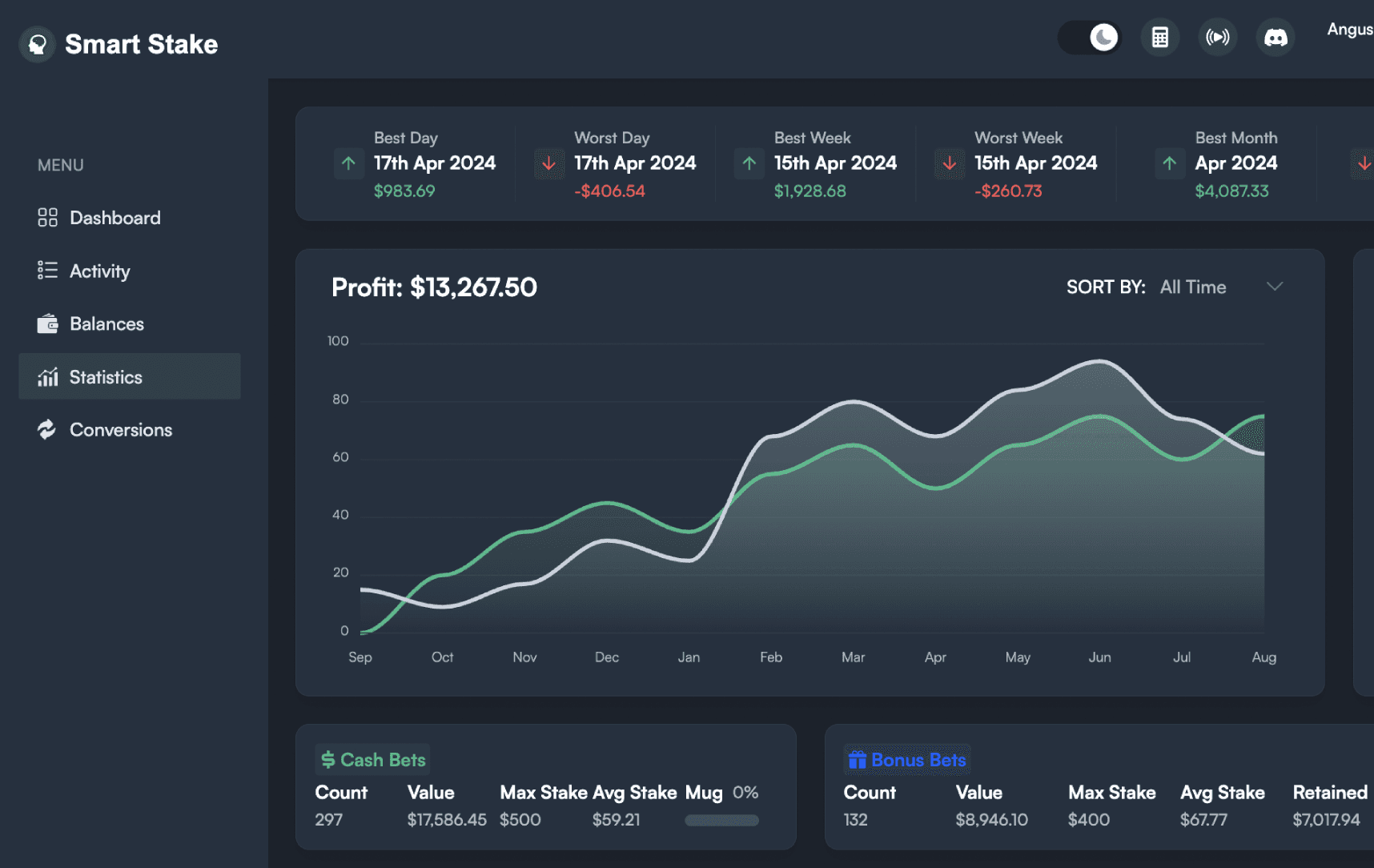Click the Retained amount $7,017.94
The width and height of the screenshot is (1374, 868).
1326,819
